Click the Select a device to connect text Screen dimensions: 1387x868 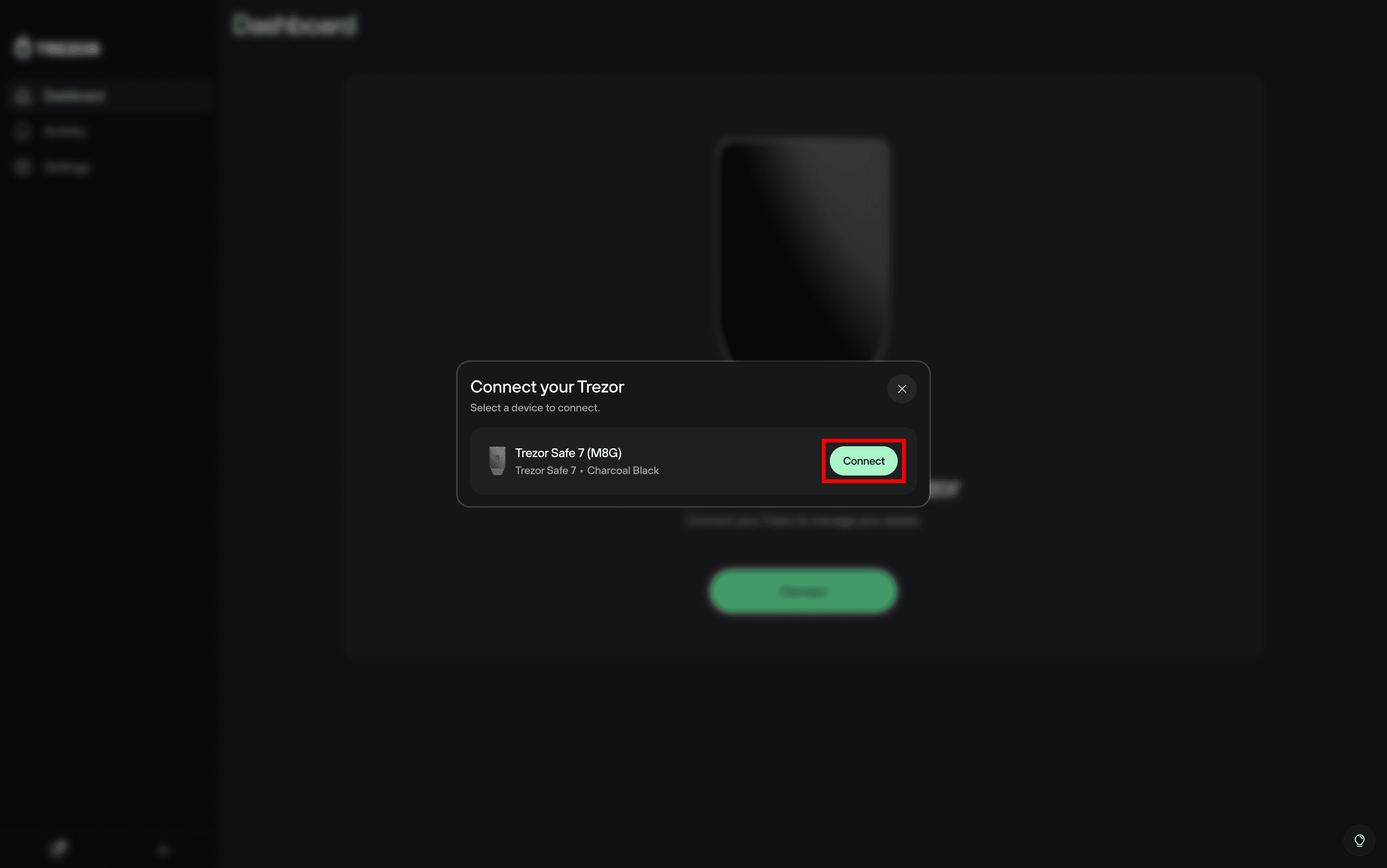(535, 408)
